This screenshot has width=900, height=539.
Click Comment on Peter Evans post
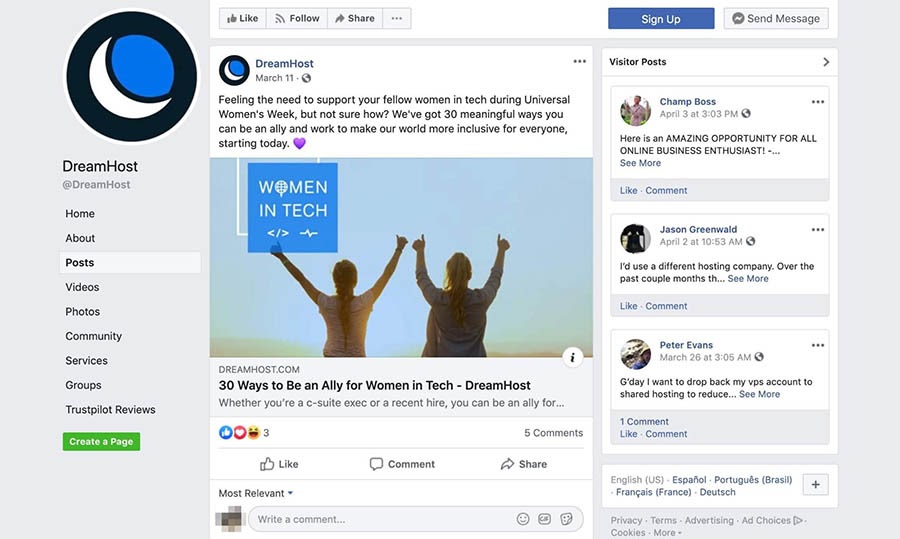coord(666,434)
